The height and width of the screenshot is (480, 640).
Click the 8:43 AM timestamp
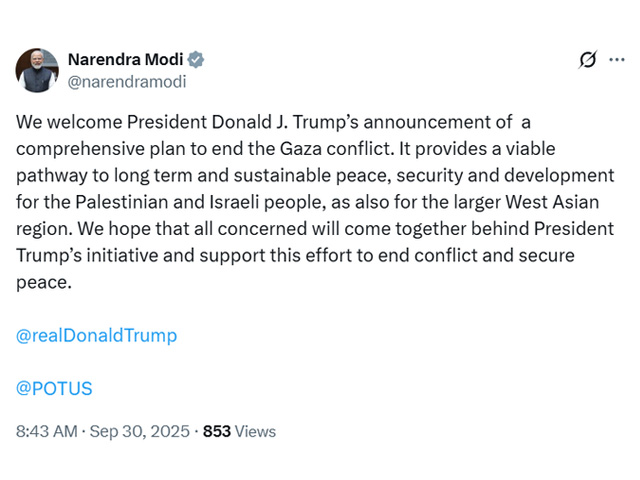46,432
